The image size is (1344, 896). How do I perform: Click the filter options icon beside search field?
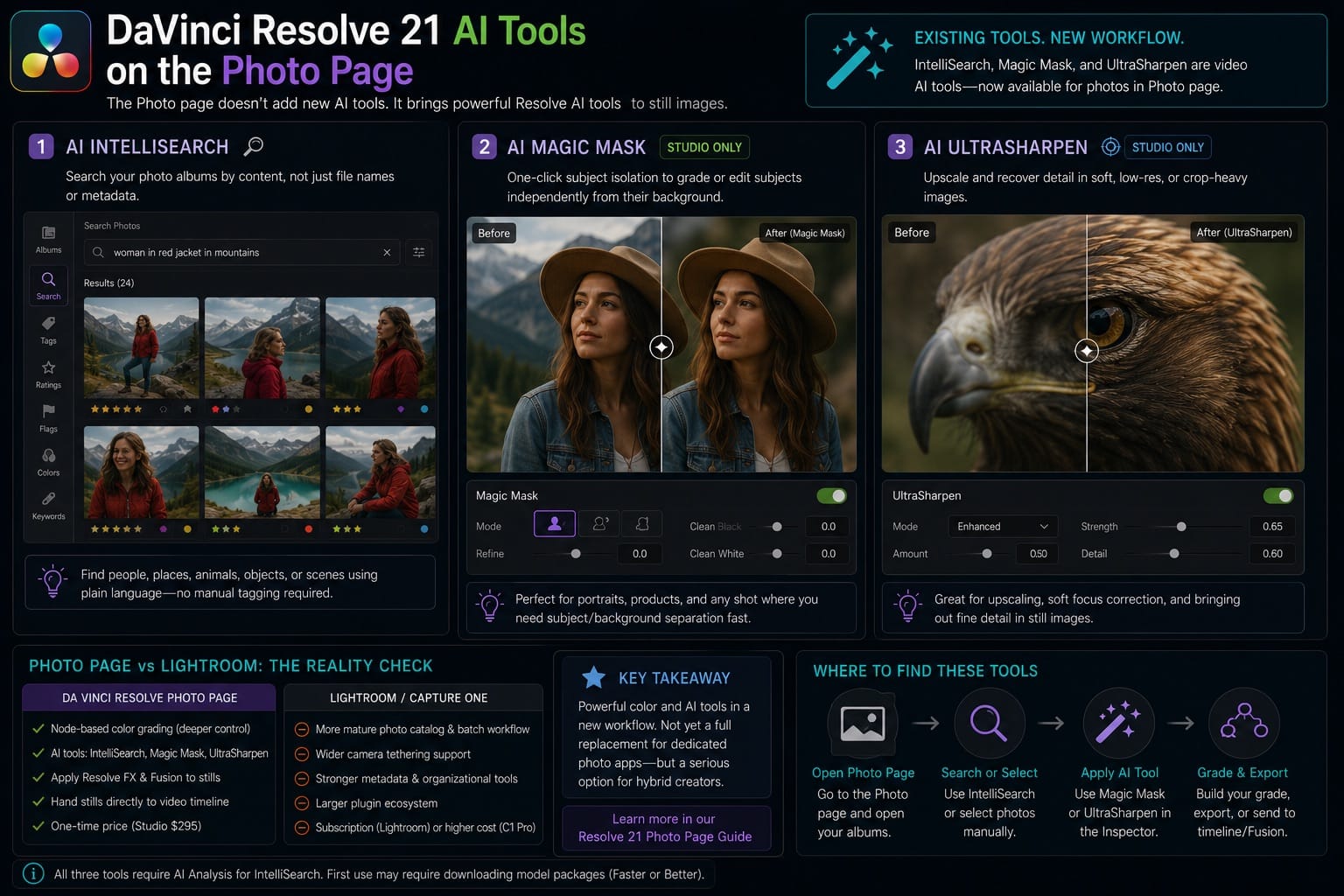[419, 252]
